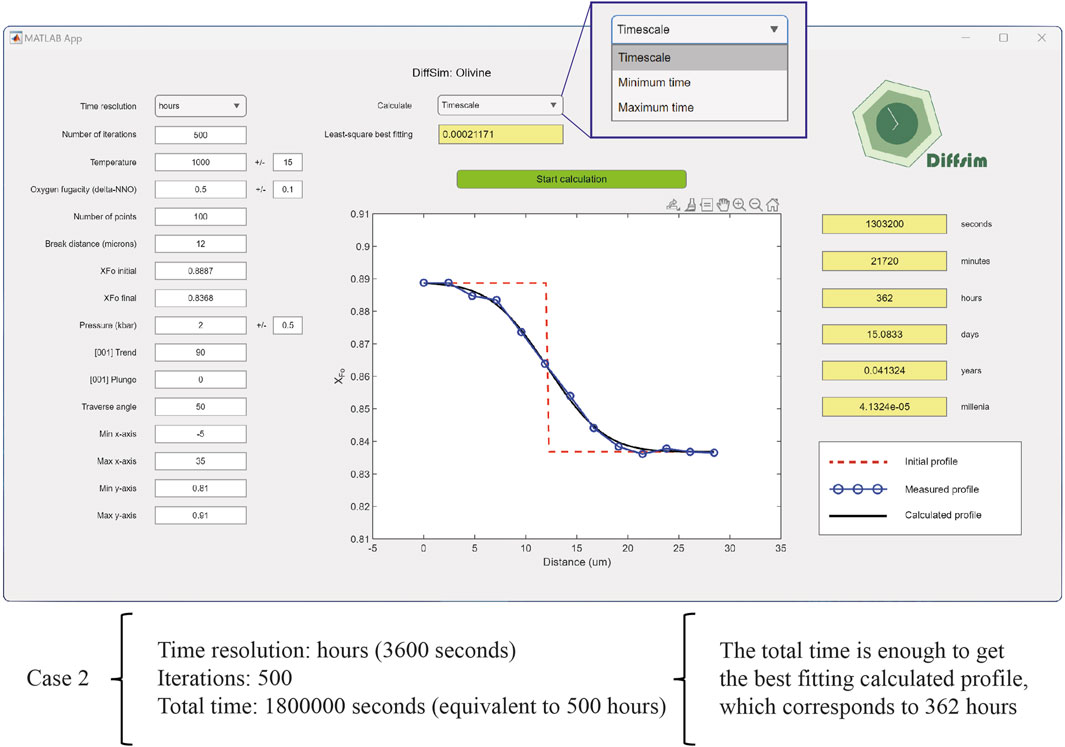Edit the Traverse angle field

200,407
